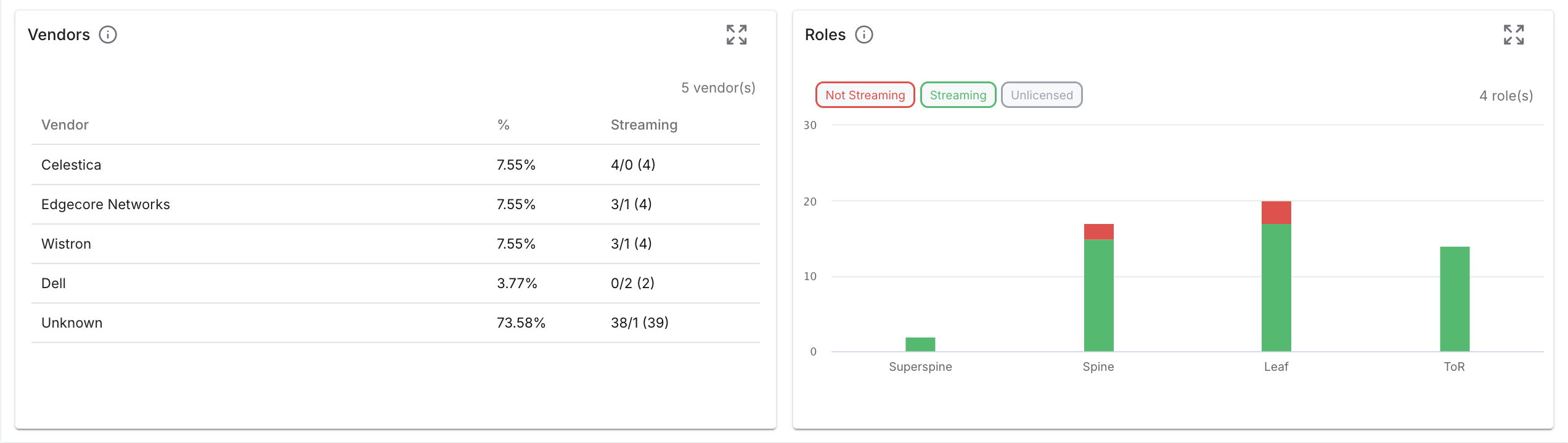Toggle the Unlicensed legend filter
Image resolution: width=1568 pixels, height=443 pixels.
coord(1042,95)
